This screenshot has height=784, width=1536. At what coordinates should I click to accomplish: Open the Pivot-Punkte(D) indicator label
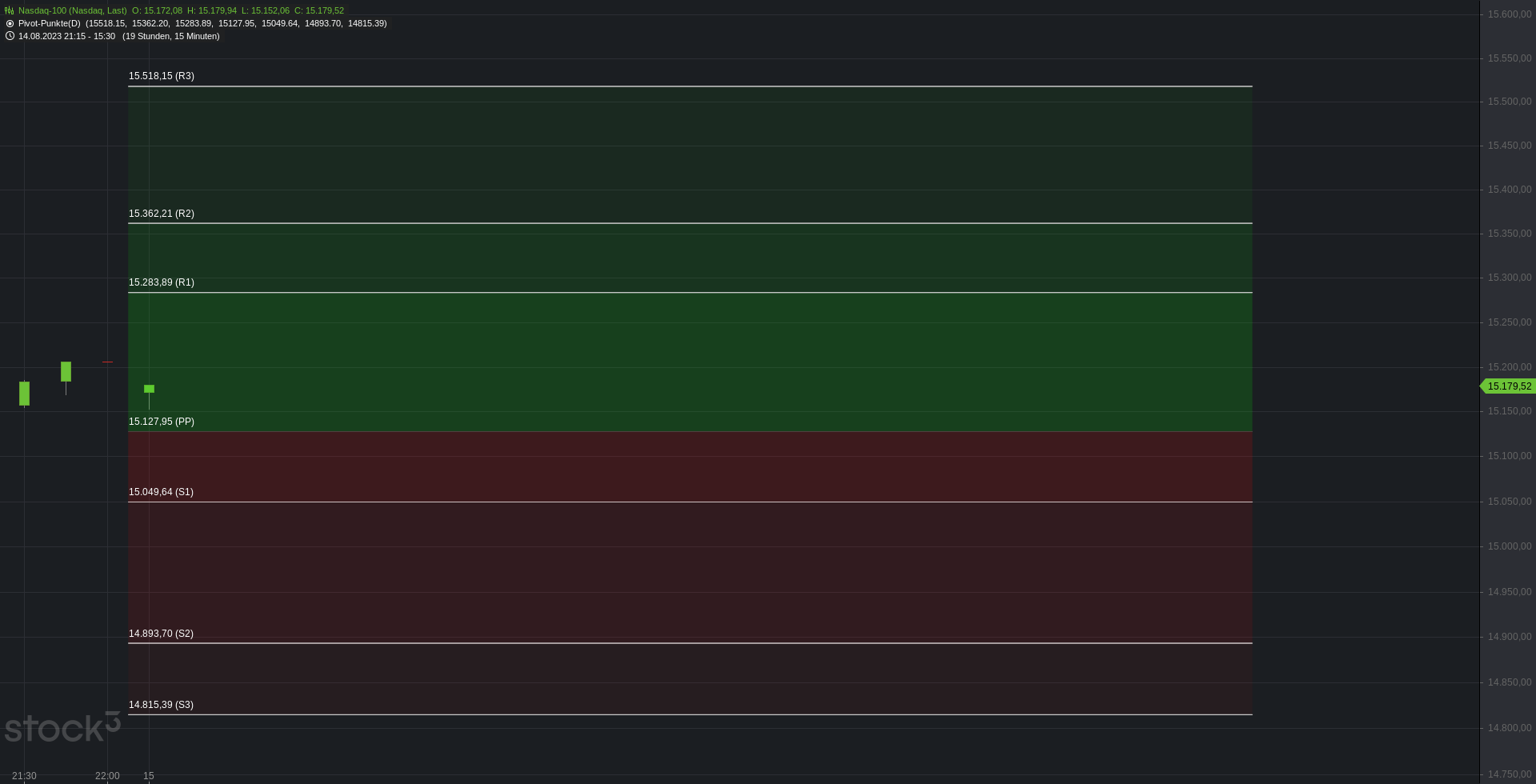point(50,23)
